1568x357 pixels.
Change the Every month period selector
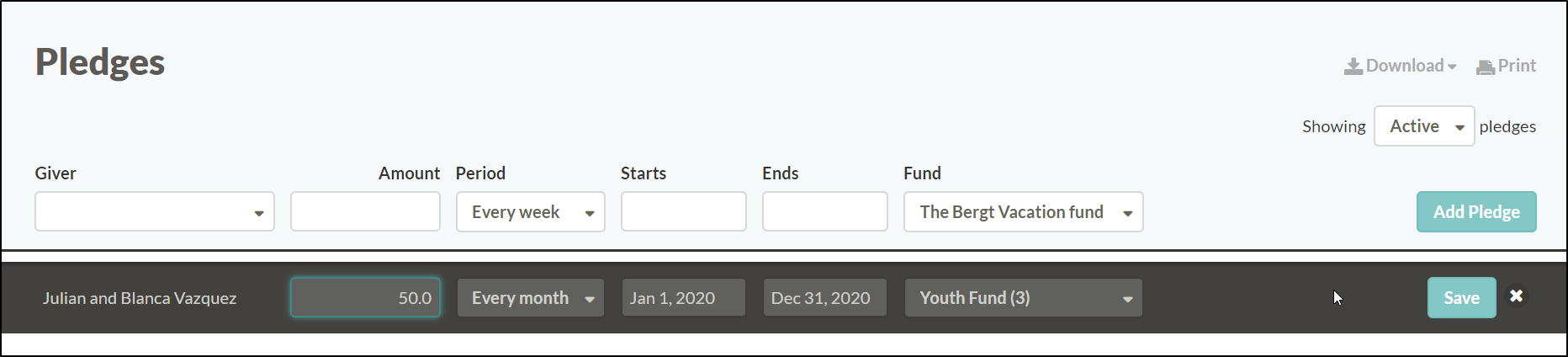(x=531, y=298)
